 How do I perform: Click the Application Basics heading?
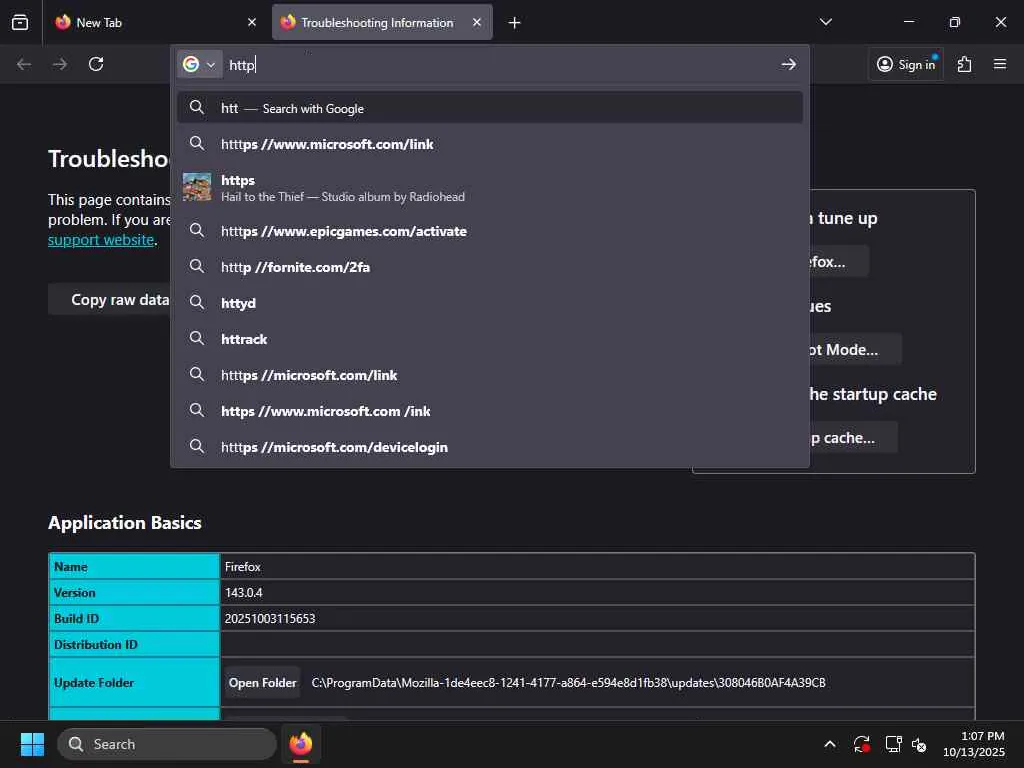tap(125, 522)
